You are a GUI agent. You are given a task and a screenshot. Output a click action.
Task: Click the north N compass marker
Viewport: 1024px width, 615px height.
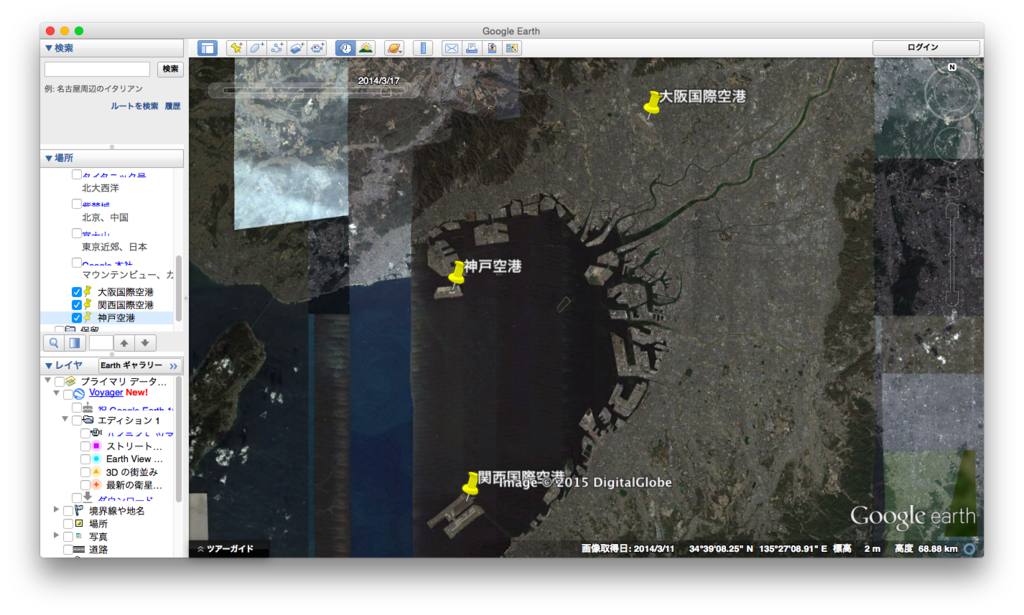(952, 67)
